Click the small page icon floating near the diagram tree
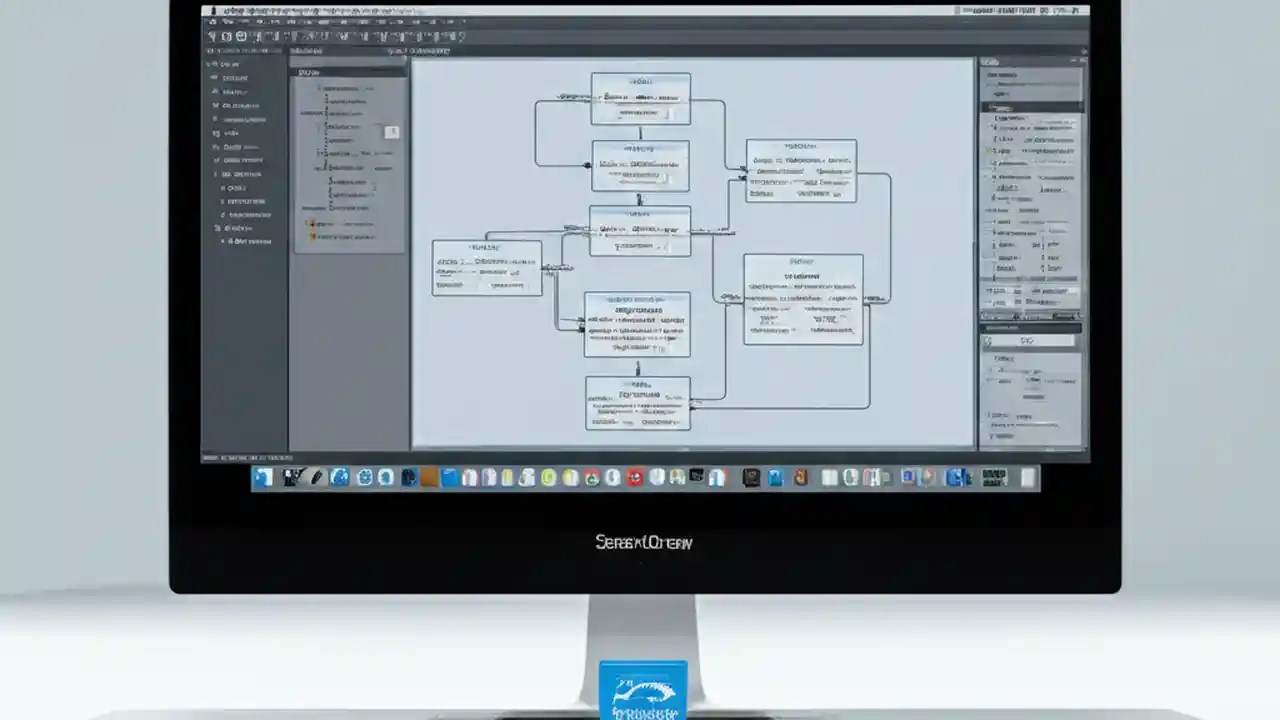This screenshot has height=720, width=1280. coord(392,131)
